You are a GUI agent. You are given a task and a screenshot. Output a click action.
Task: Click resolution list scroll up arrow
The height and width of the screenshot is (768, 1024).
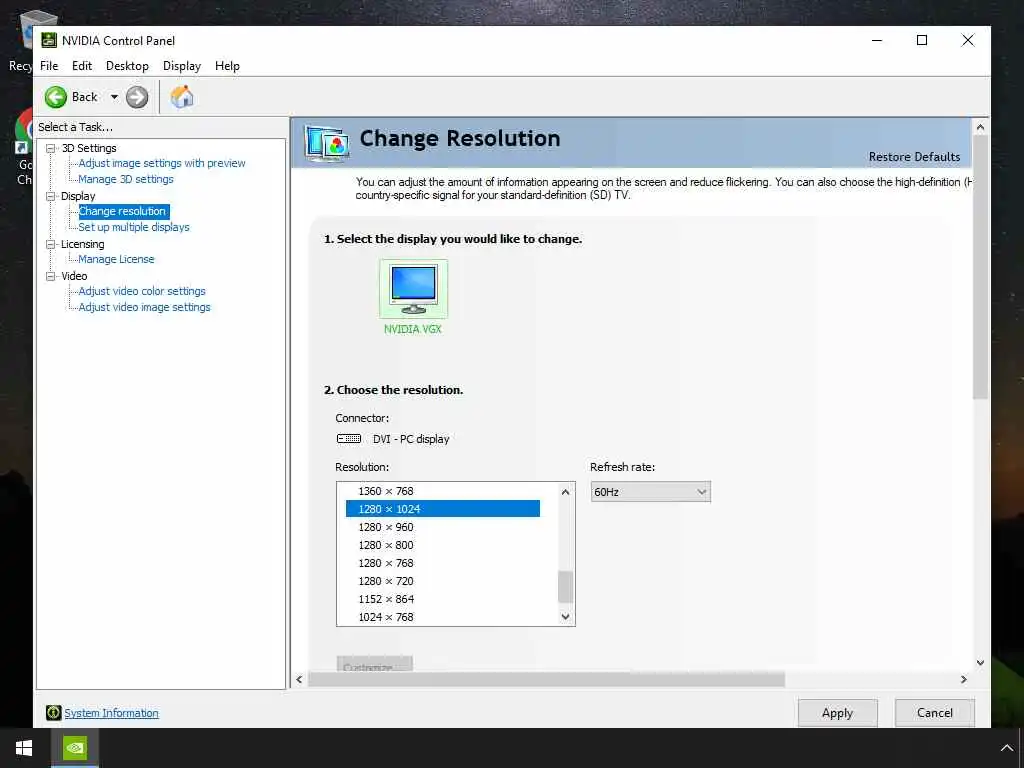pyautogui.click(x=566, y=492)
